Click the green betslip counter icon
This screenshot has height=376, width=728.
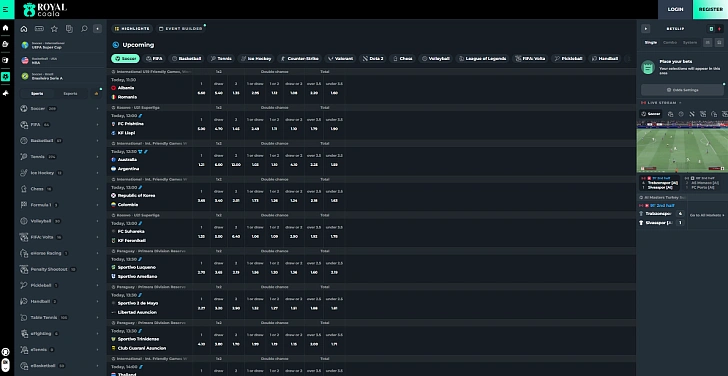[711, 29]
